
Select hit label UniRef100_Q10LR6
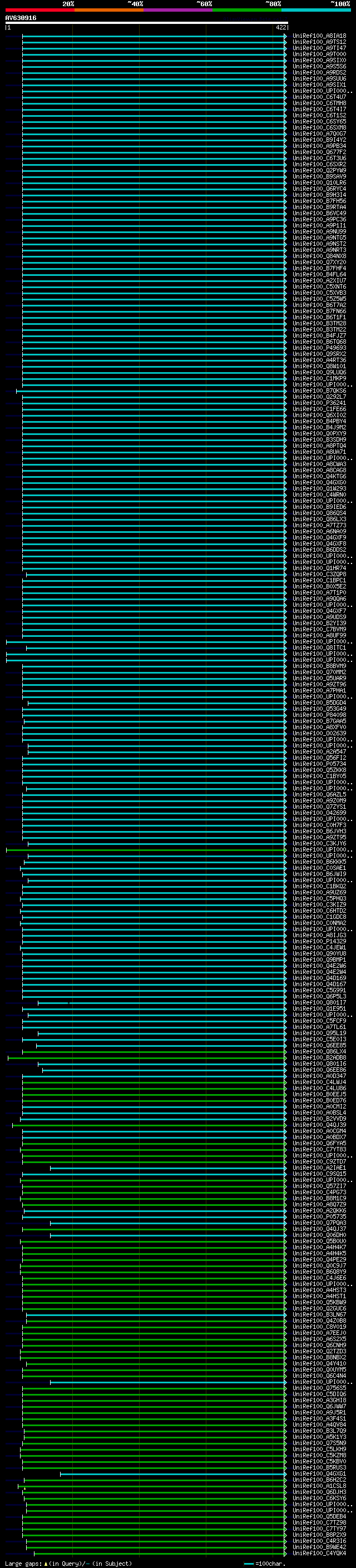[319, 182]
